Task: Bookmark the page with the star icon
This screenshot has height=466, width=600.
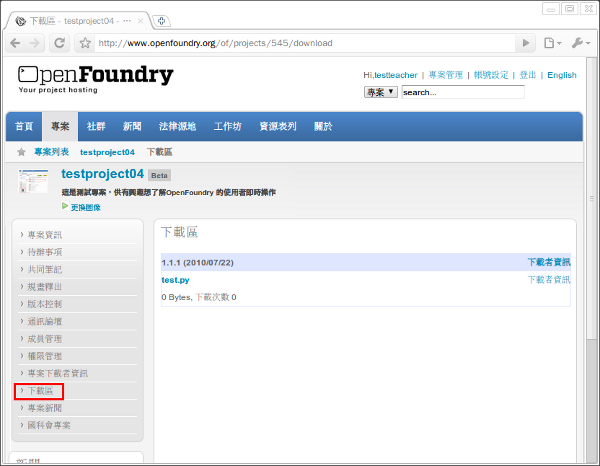Action: point(85,43)
